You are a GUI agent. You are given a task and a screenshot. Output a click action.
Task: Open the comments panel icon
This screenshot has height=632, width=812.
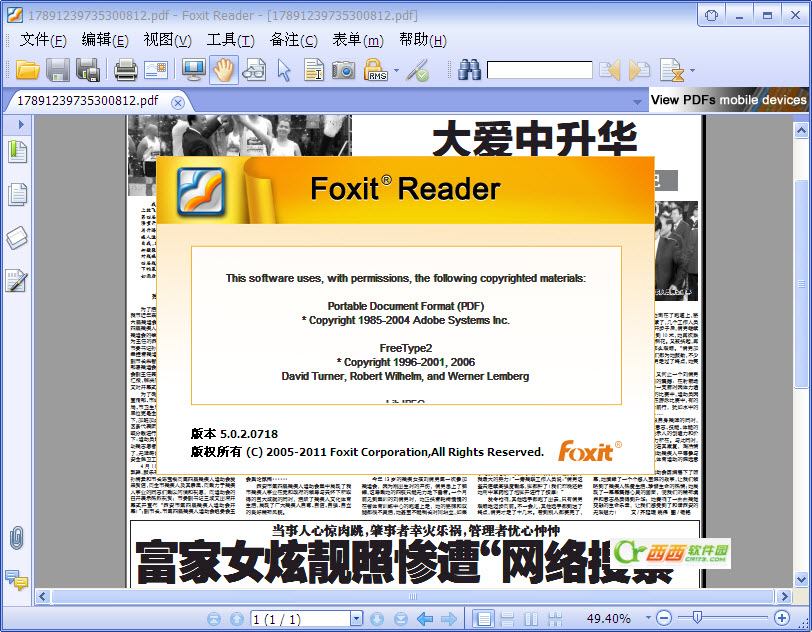click(x=16, y=580)
